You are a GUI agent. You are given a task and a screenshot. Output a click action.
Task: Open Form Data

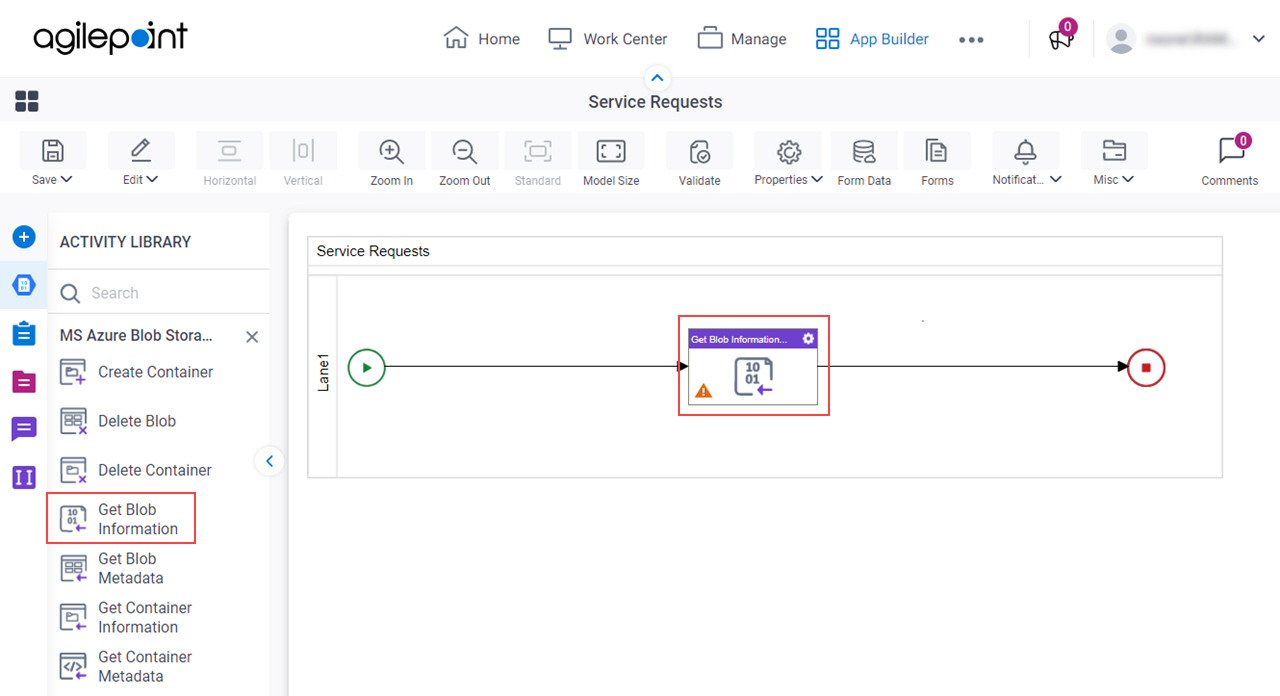pos(863,151)
